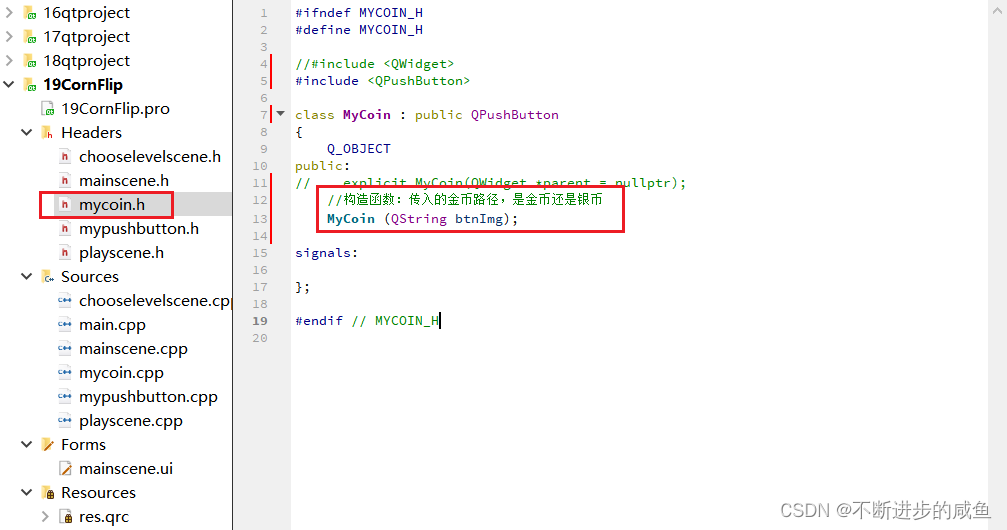Click the Forms folder icon

click(48, 445)
